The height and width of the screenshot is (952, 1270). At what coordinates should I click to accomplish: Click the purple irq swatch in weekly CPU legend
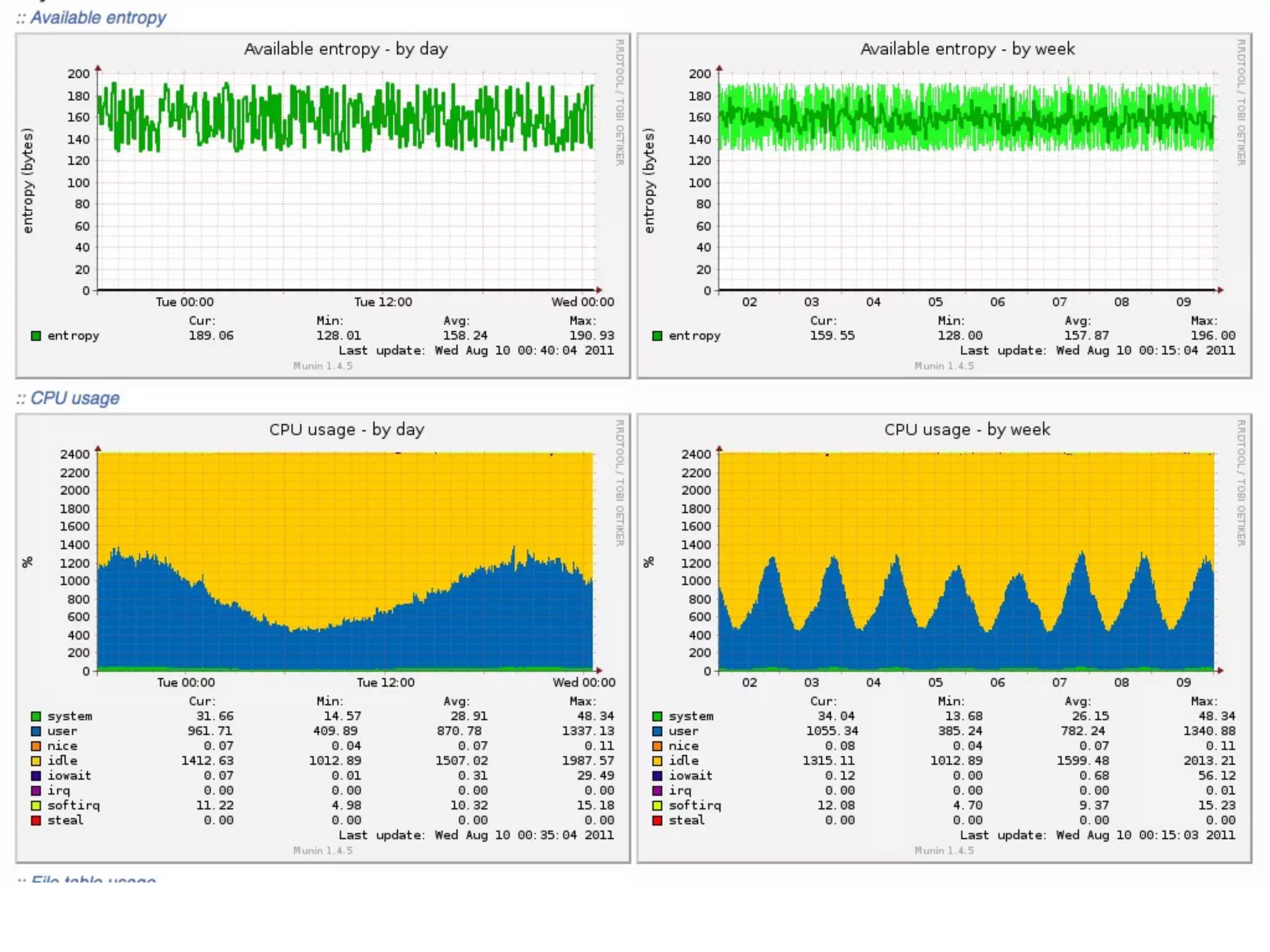click(657, 791)
